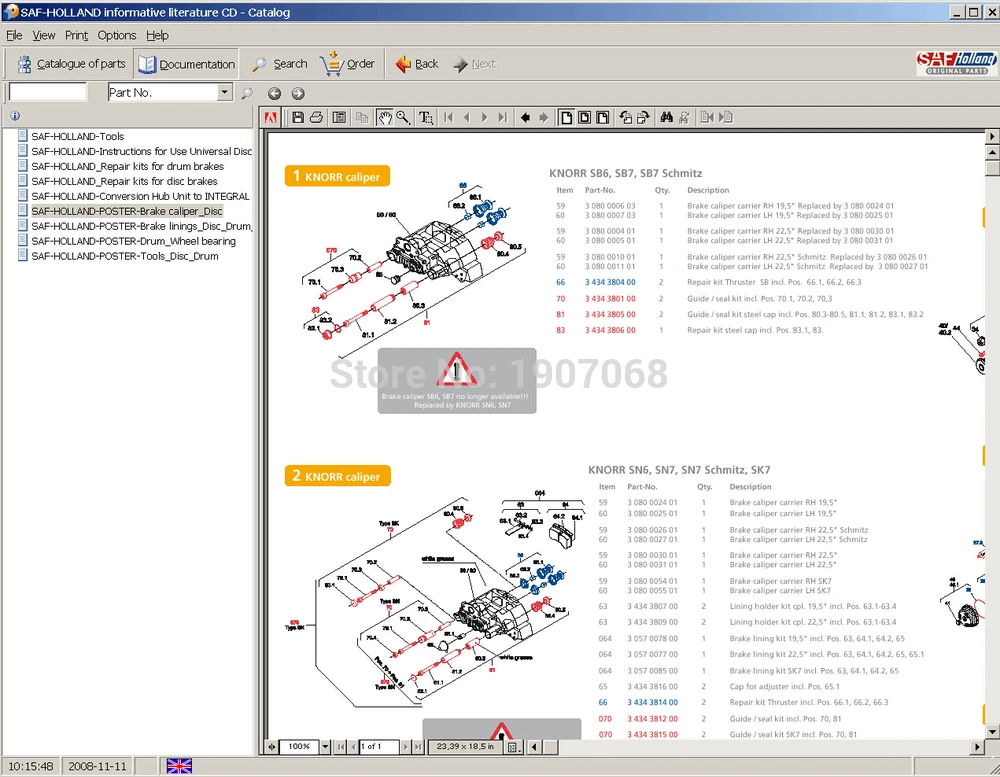This screenshot has height=777, width=1000.
Task: Select the Zoom magnifier tool
Action: click(403, 117)
